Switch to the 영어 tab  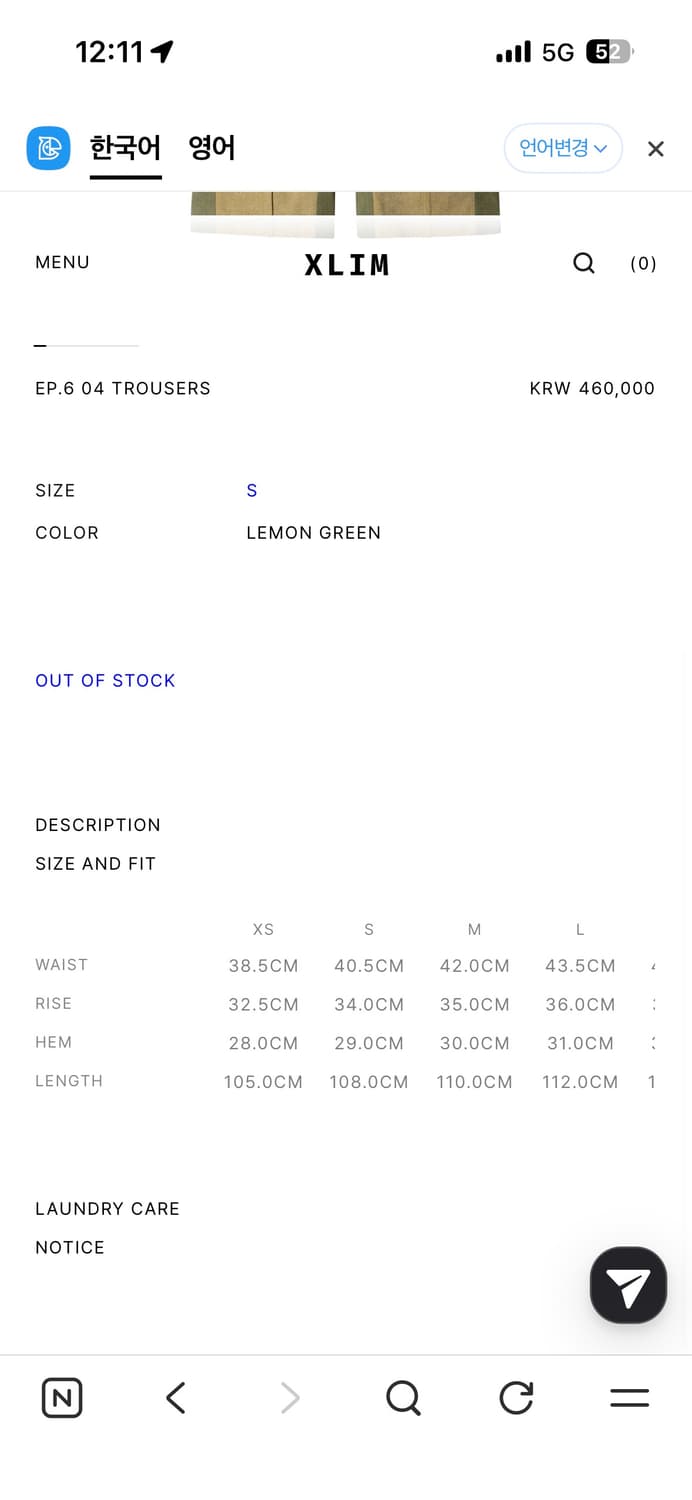click(212, 148)
